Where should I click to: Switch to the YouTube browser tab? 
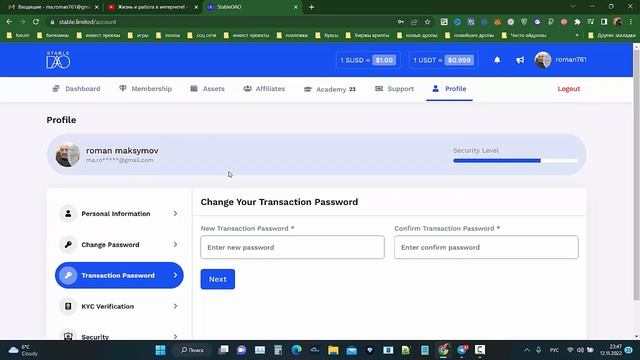[152, 7]
